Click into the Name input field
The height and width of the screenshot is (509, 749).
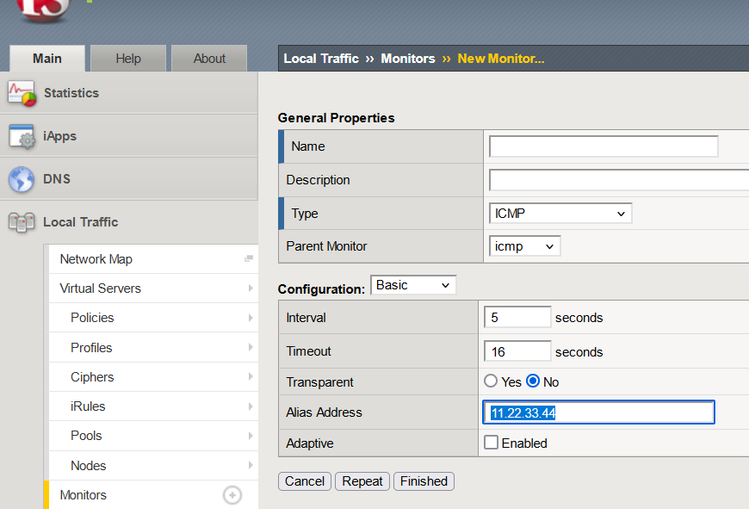(x=603, y=146)
